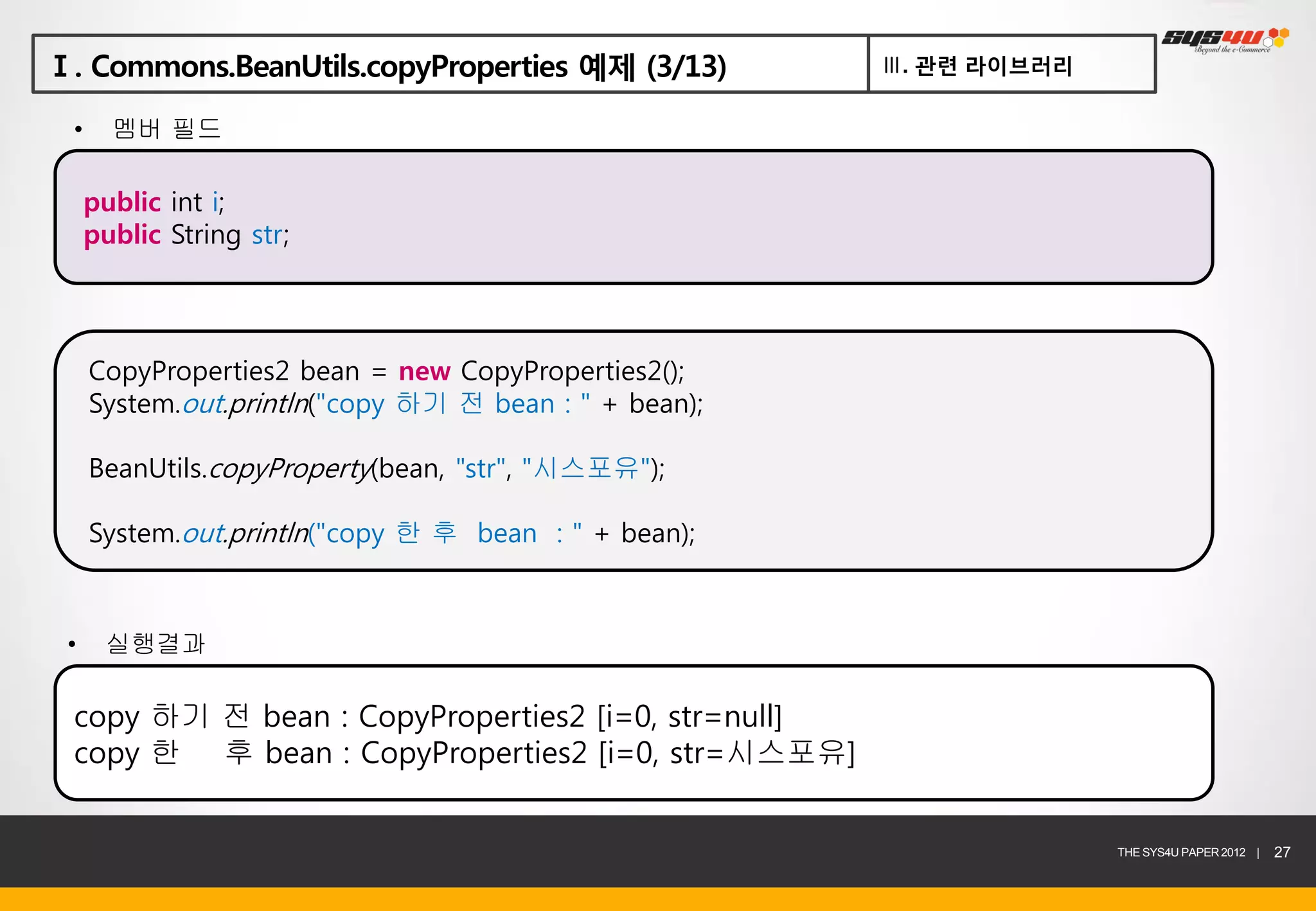
Task: Click the println line 'copy 하기 전 bean'
Action: coord(396,404)
